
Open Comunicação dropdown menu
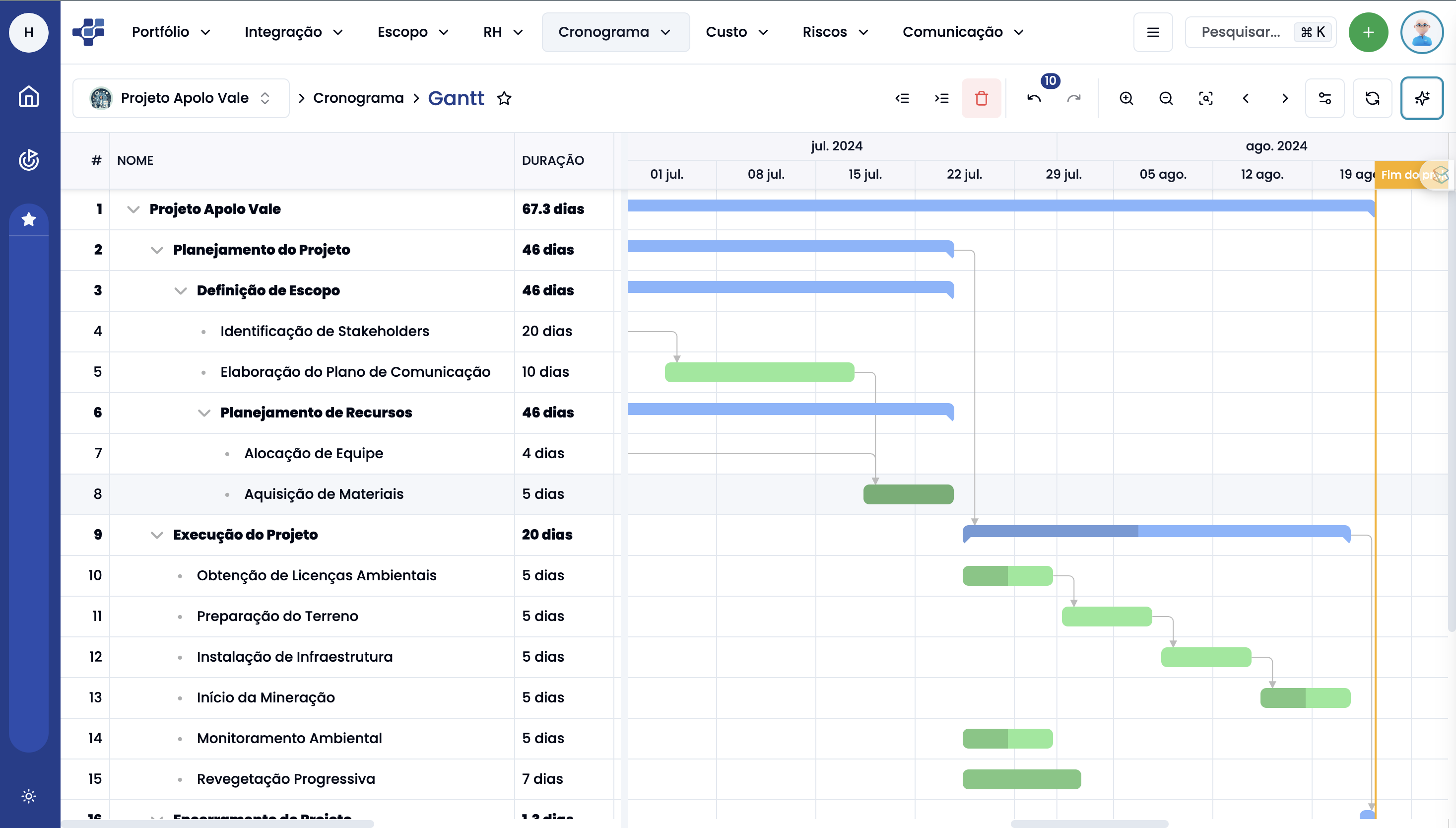963,32
